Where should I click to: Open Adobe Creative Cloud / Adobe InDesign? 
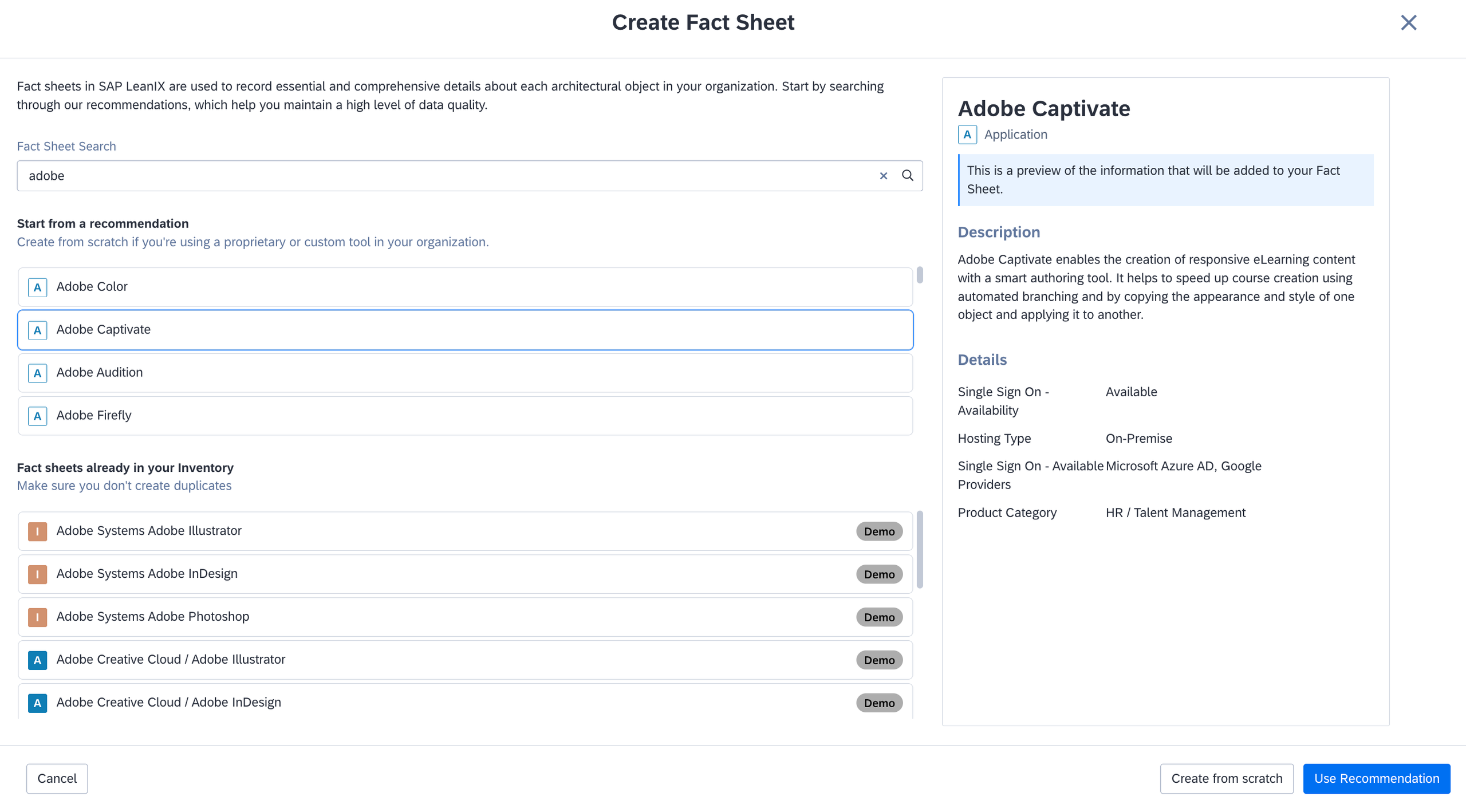point(465,701)
